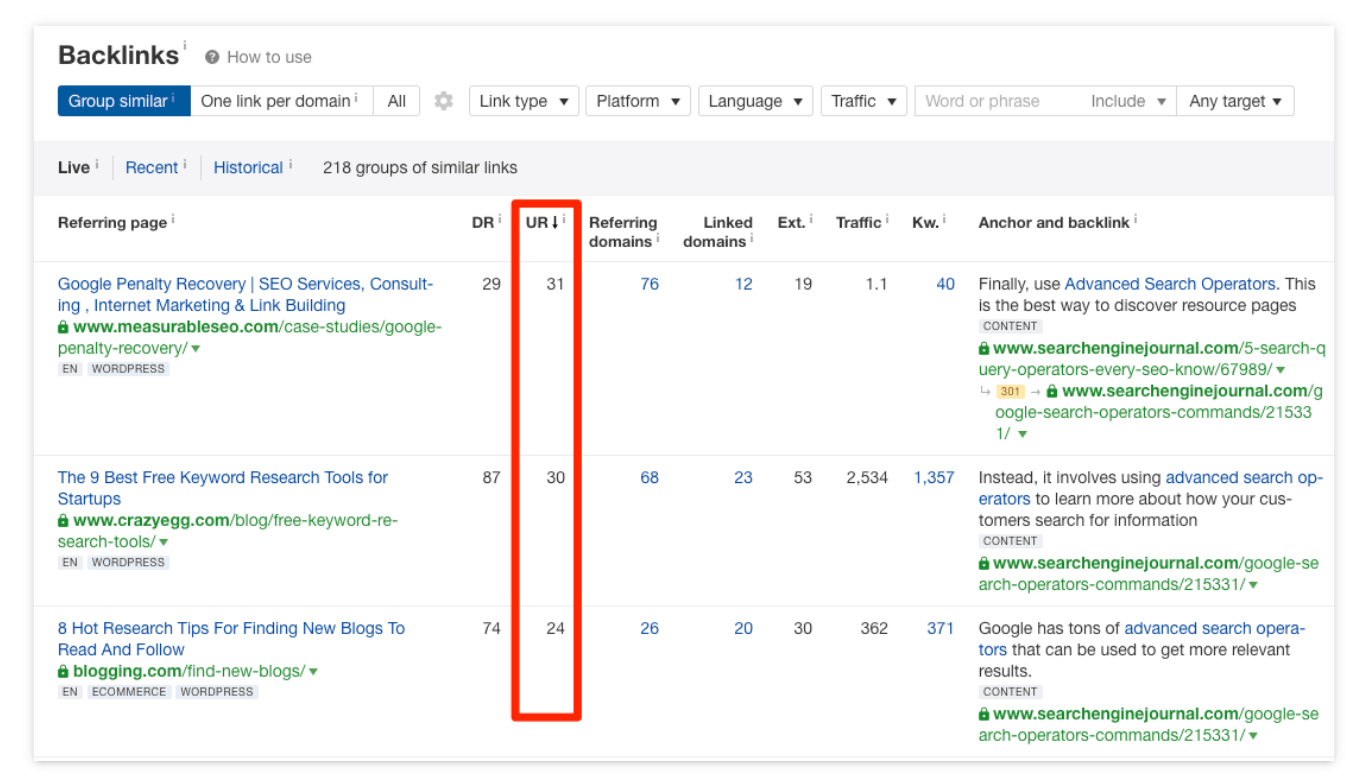Open the crazyegg.com URL link
Screen dimensions: 1362x784
pyautogui.click(x=228, y=531)
